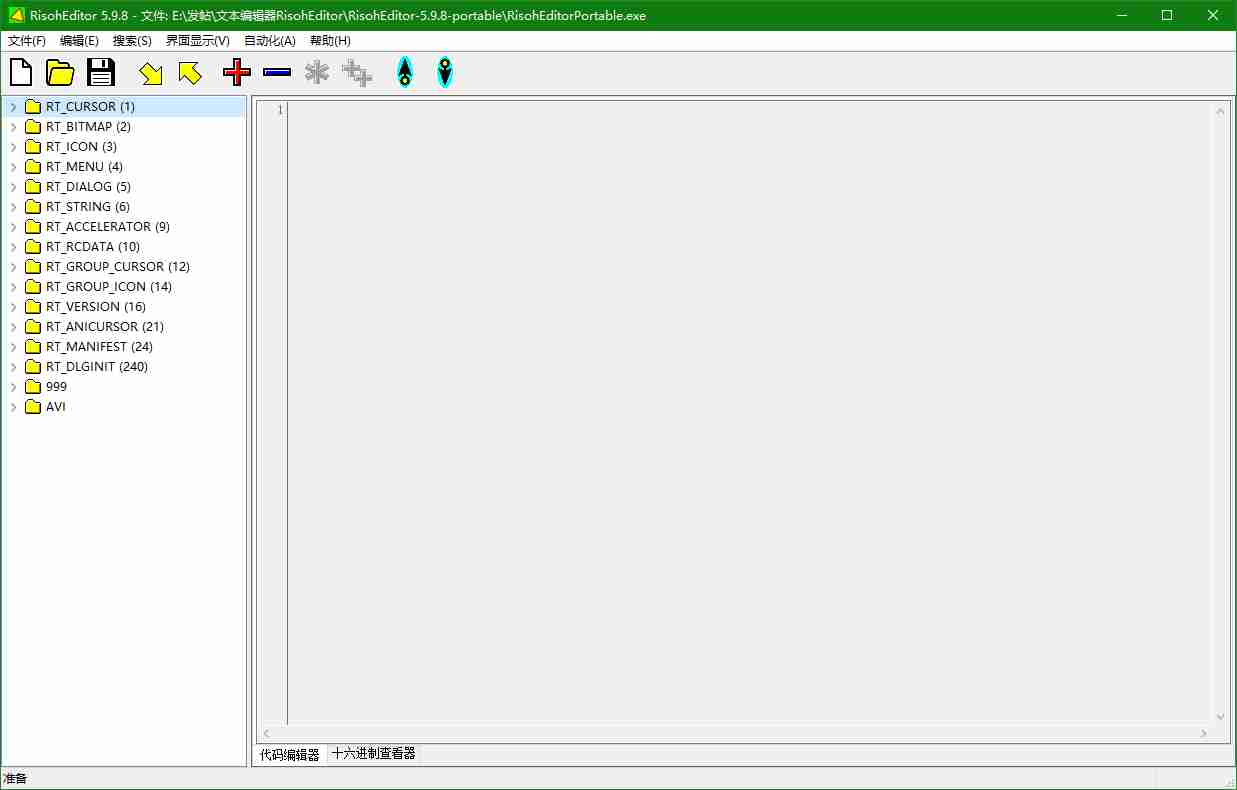Select RT_GROUP_CURSOR (12) in tree
This screenshot has height=790, width=1237.
118,266
